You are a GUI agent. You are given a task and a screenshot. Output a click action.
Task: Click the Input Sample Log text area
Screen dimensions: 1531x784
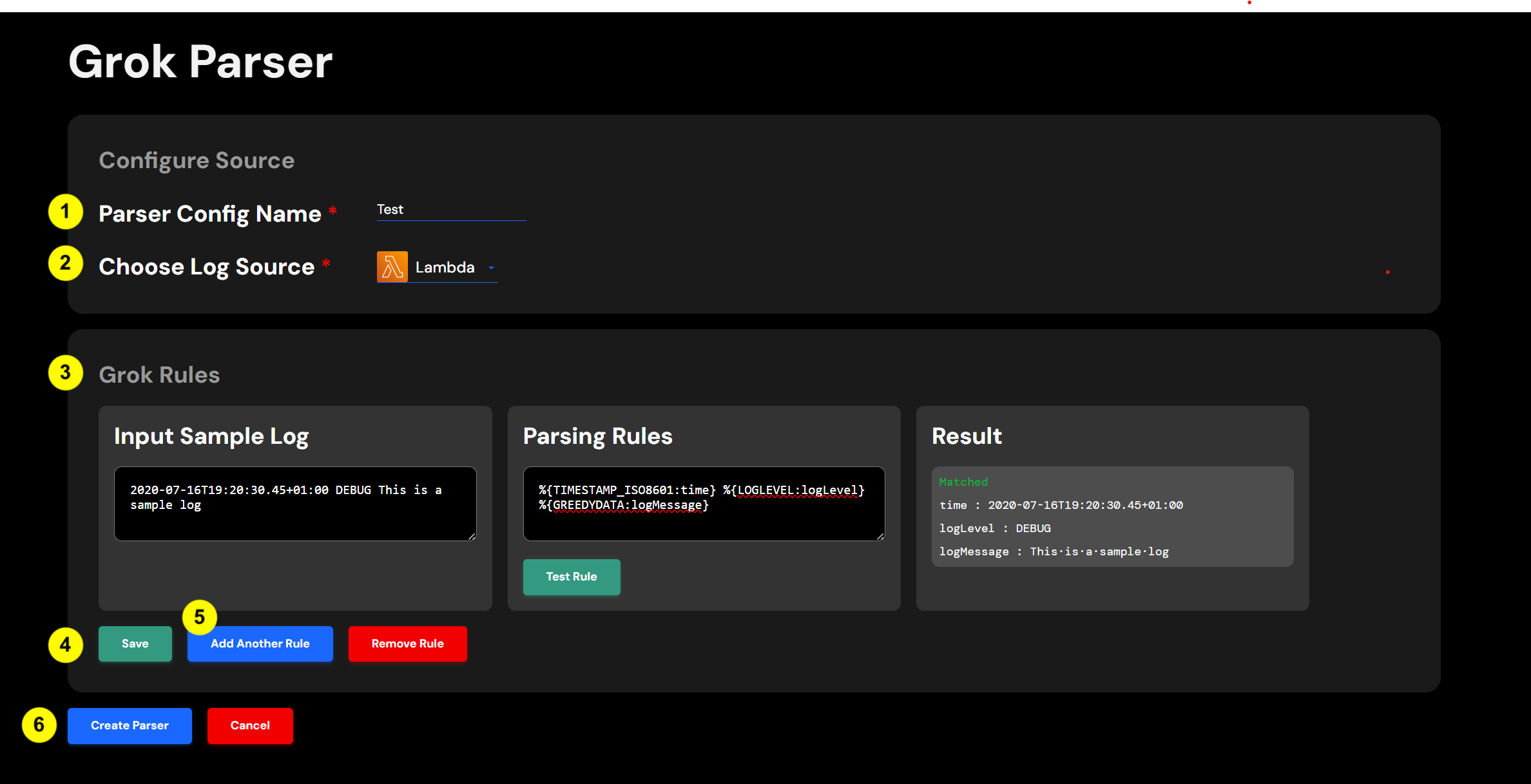295,504
